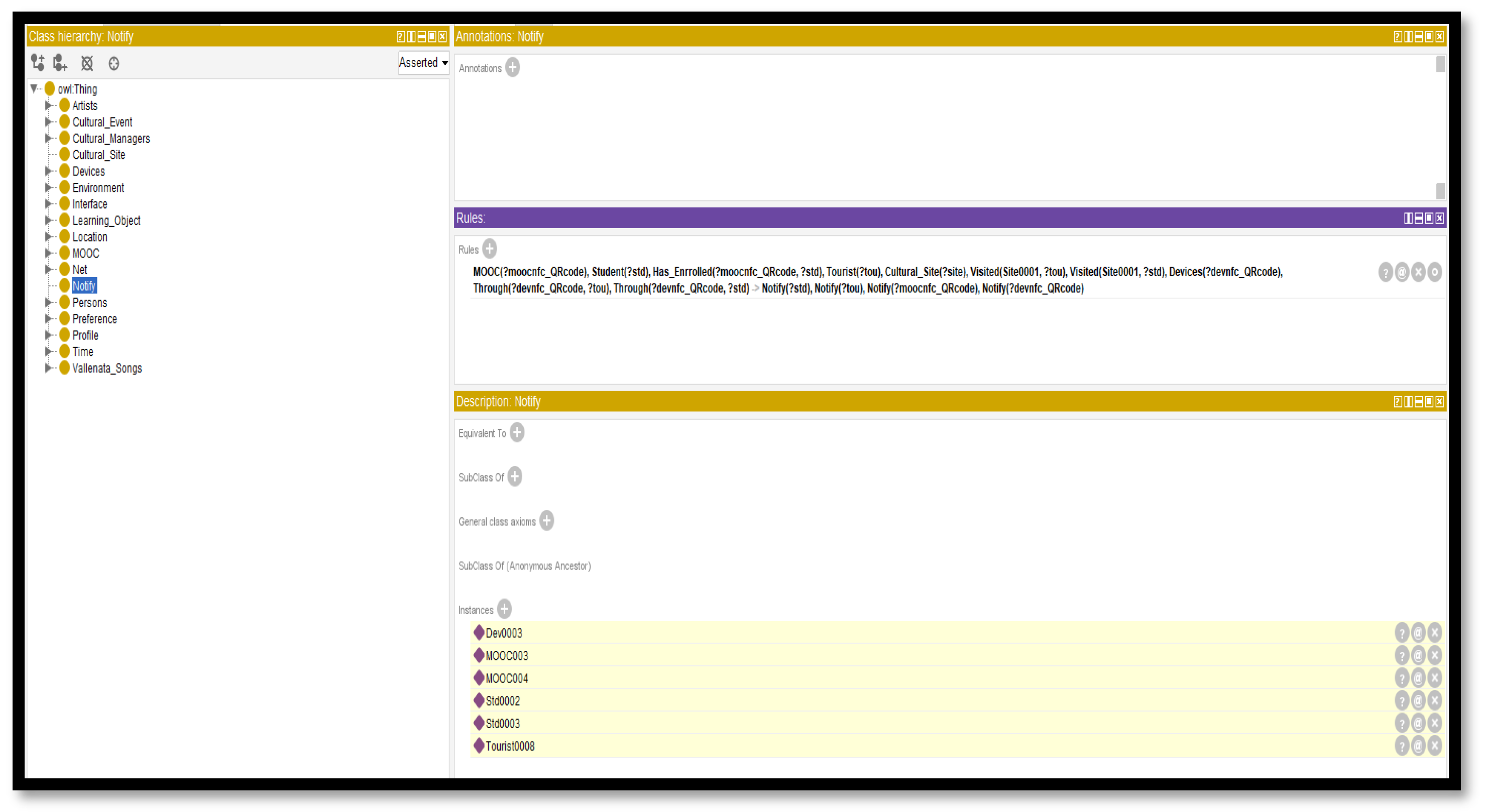Image resolution: width=1485 pixels, height=812 pixels.
Task: Collapse the owl:Thing root node
Action: [x=34, y=89]
